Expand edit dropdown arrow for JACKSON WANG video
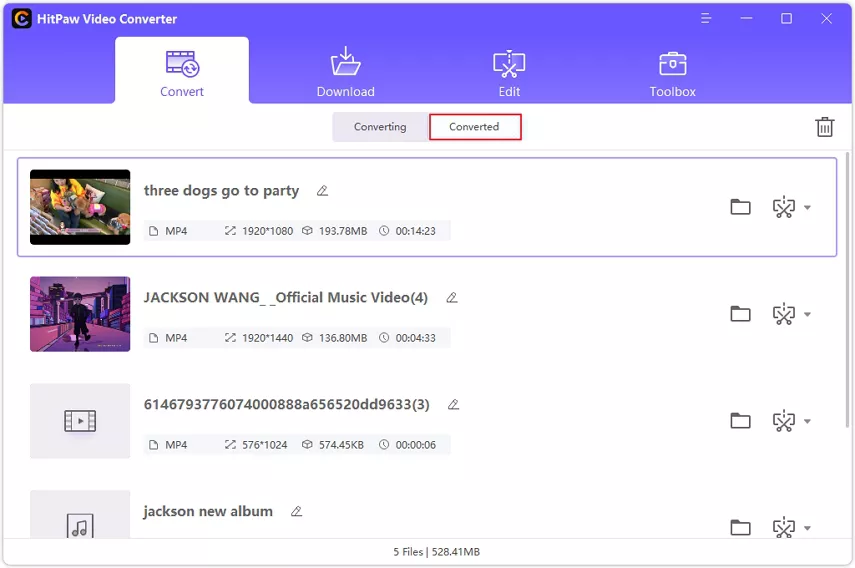This screenshot has width=855, height=568. 807,315
